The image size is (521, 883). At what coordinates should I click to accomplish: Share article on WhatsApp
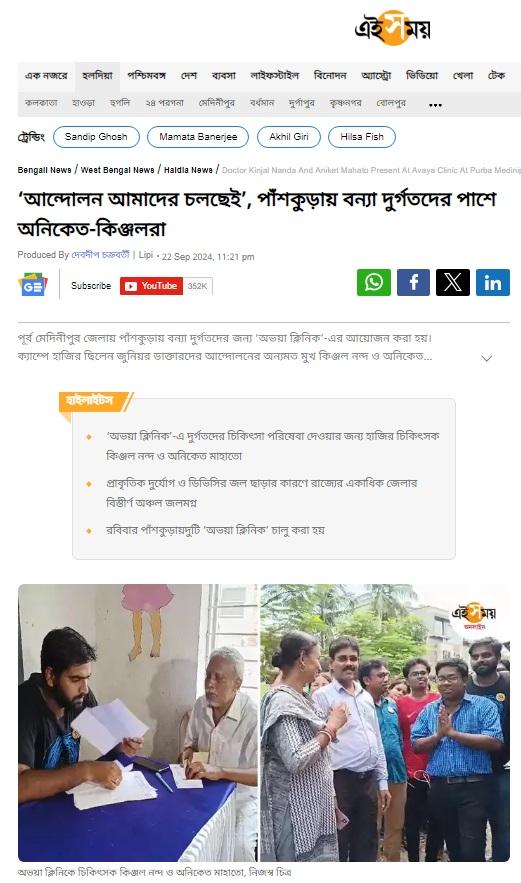click(x=373, y=283)
